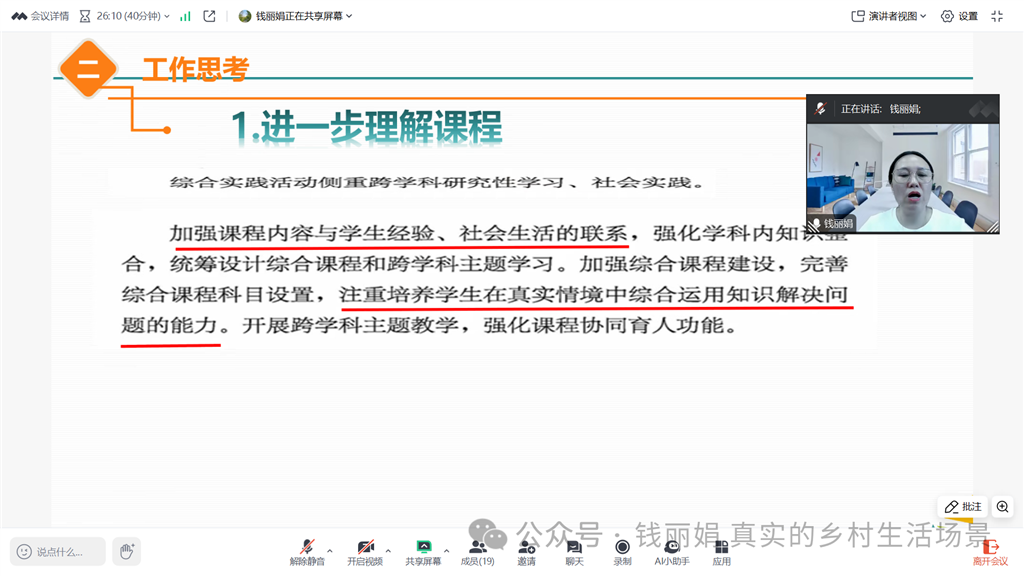Click the slide heading 1.进一步理解课程
1024x576 pixels.
(367, 127)
